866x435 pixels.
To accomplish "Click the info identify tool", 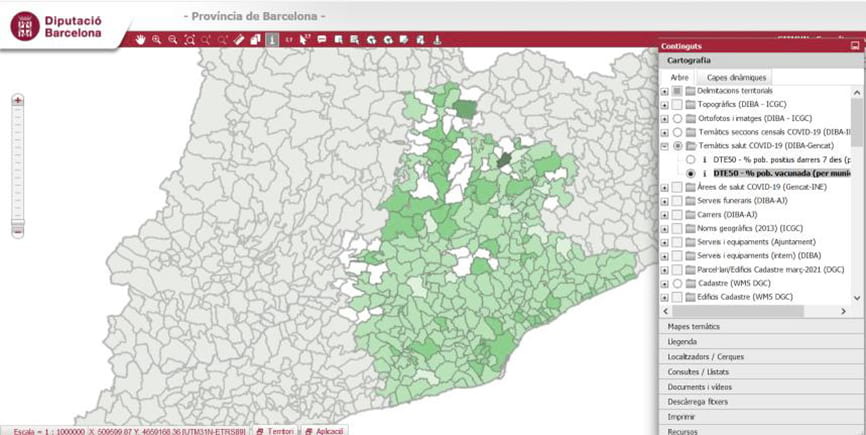I will click(272, 40).
